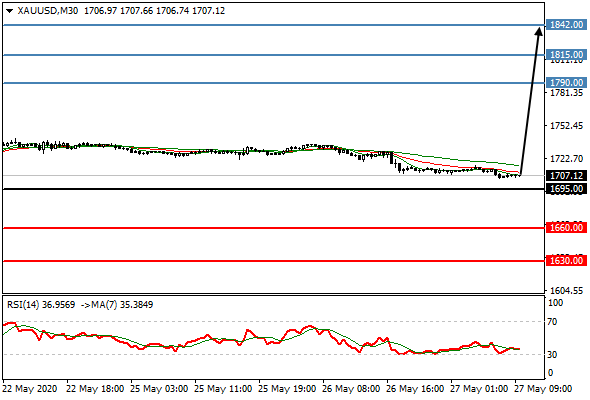Select the 1790.00 blue price label

pyautogui.click(x=566, y=82)
